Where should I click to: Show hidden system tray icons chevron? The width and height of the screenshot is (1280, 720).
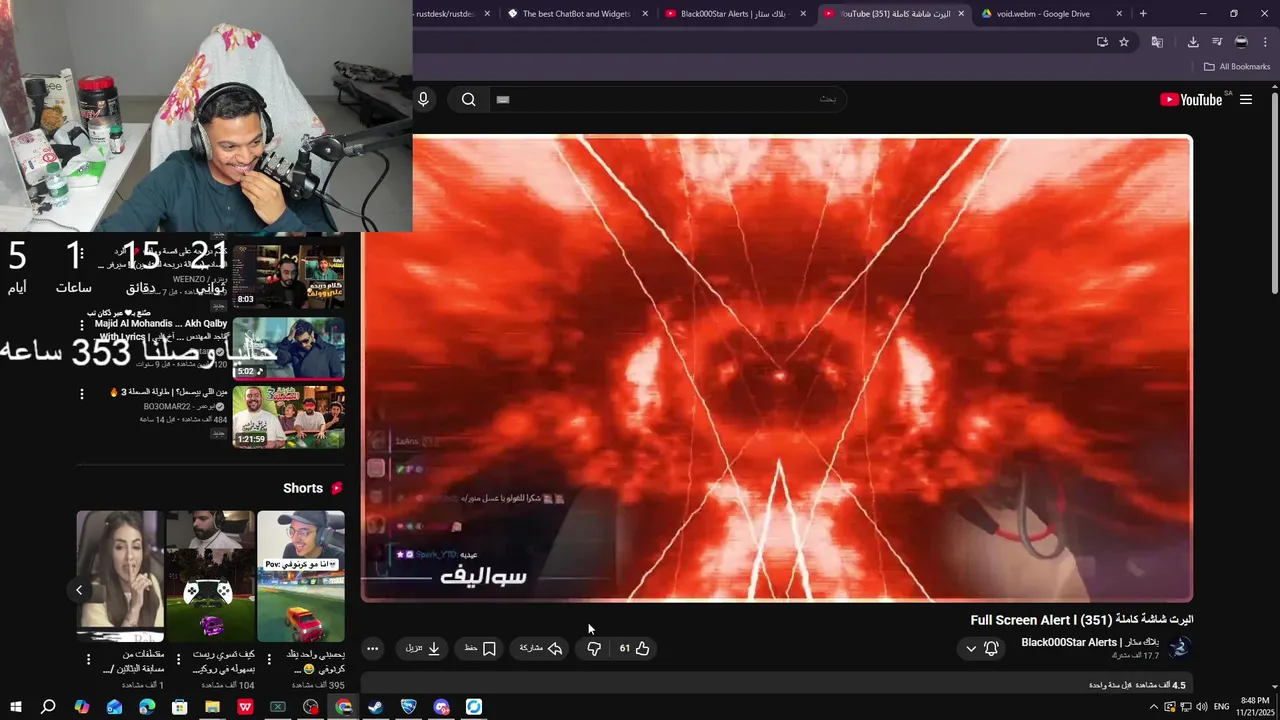coord(1153,707)
